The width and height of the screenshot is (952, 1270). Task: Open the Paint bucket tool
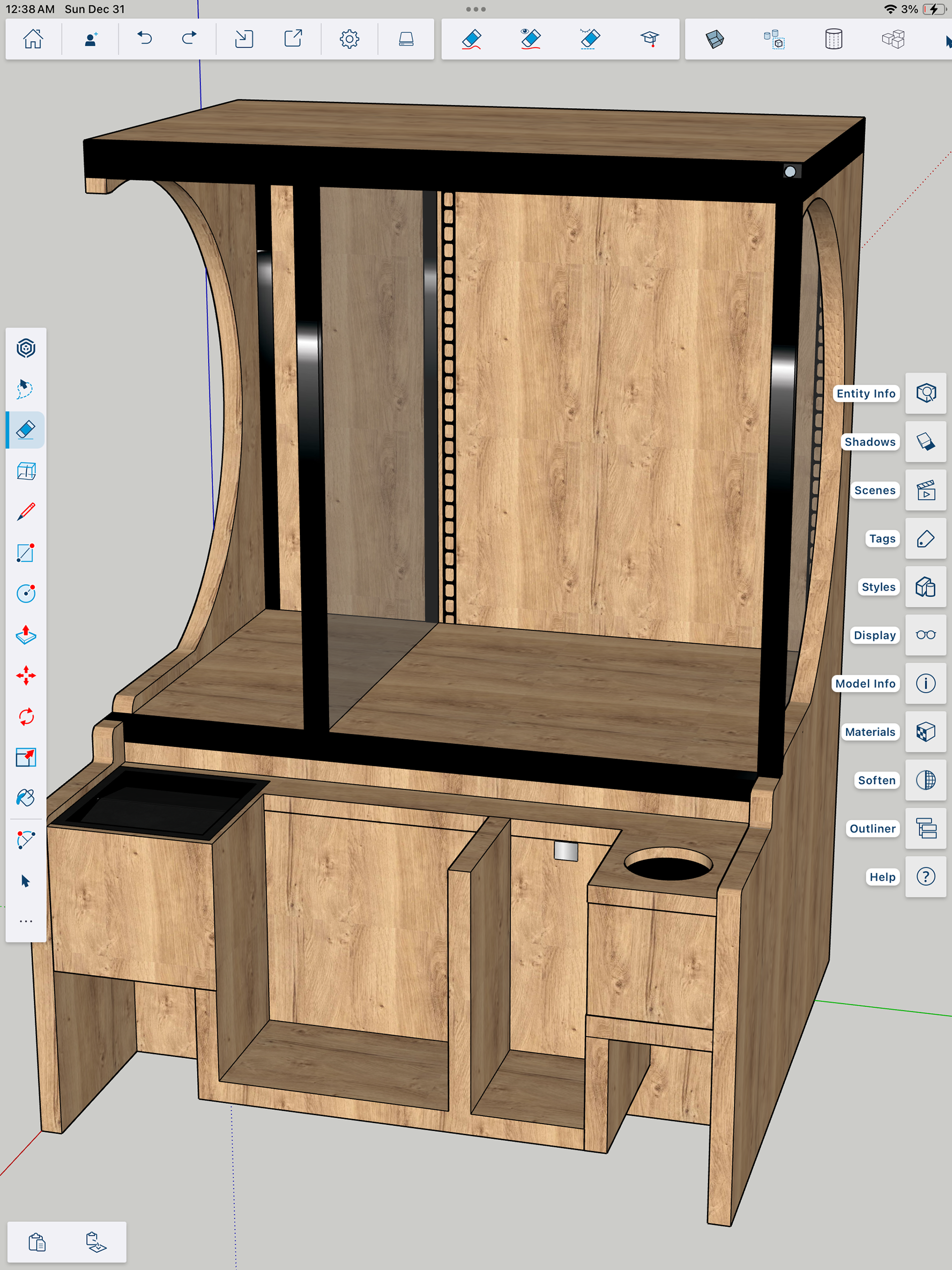pos(26,798)
